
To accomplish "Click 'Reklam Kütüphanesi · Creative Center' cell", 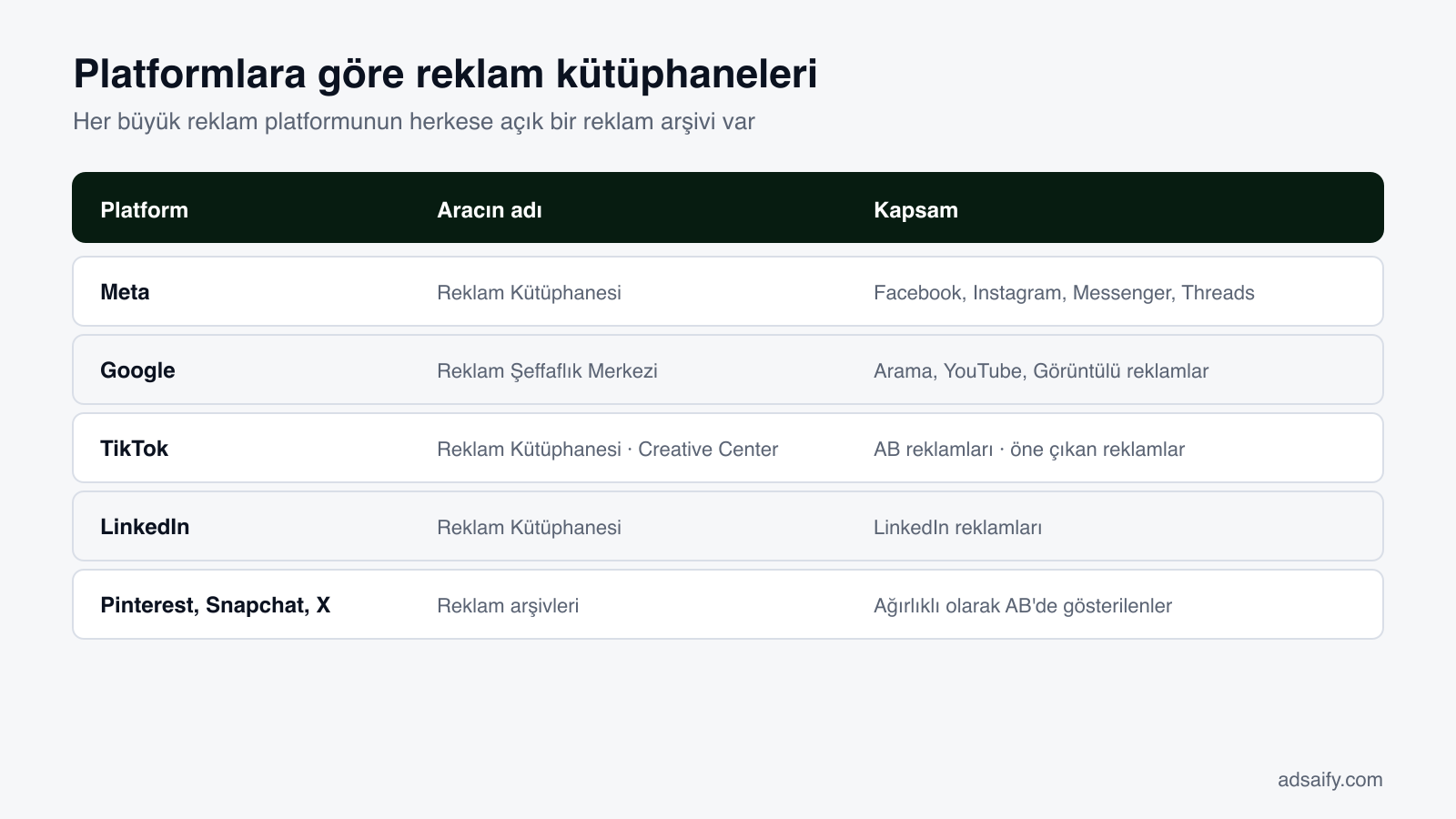I will coord(607,449).
